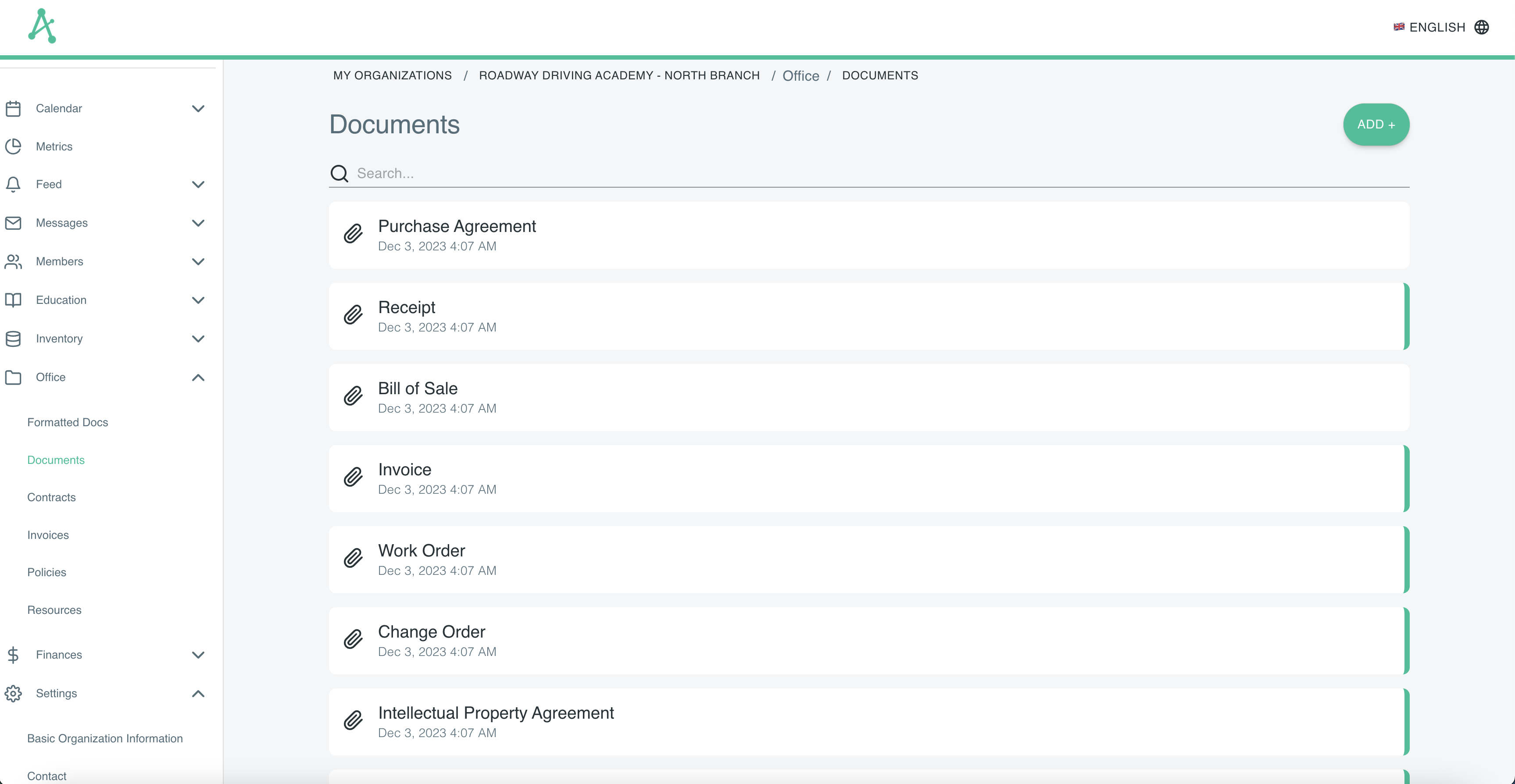
Task: Expand the Feed menu chevron
Action: [x=198, y=185]
